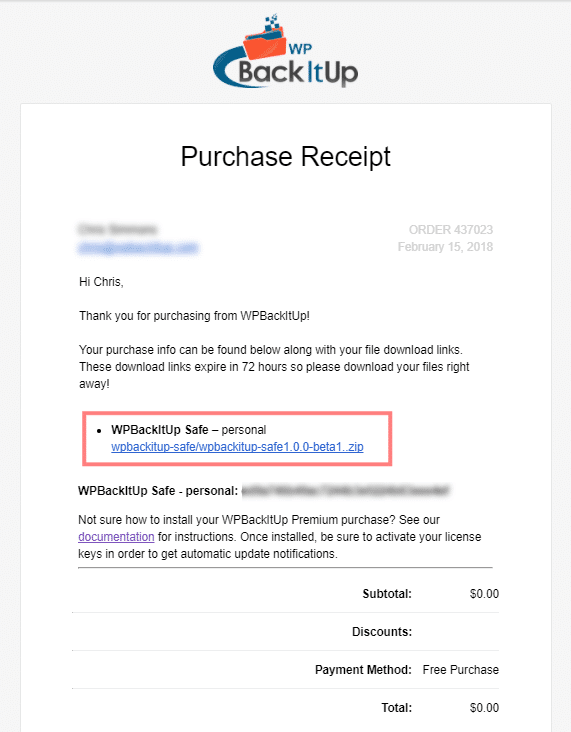Open the wpbackitup-safe1.0.0-beta1 zip download link
The width and height of the screenshot is (571, 732).
(x=237, y=447)
